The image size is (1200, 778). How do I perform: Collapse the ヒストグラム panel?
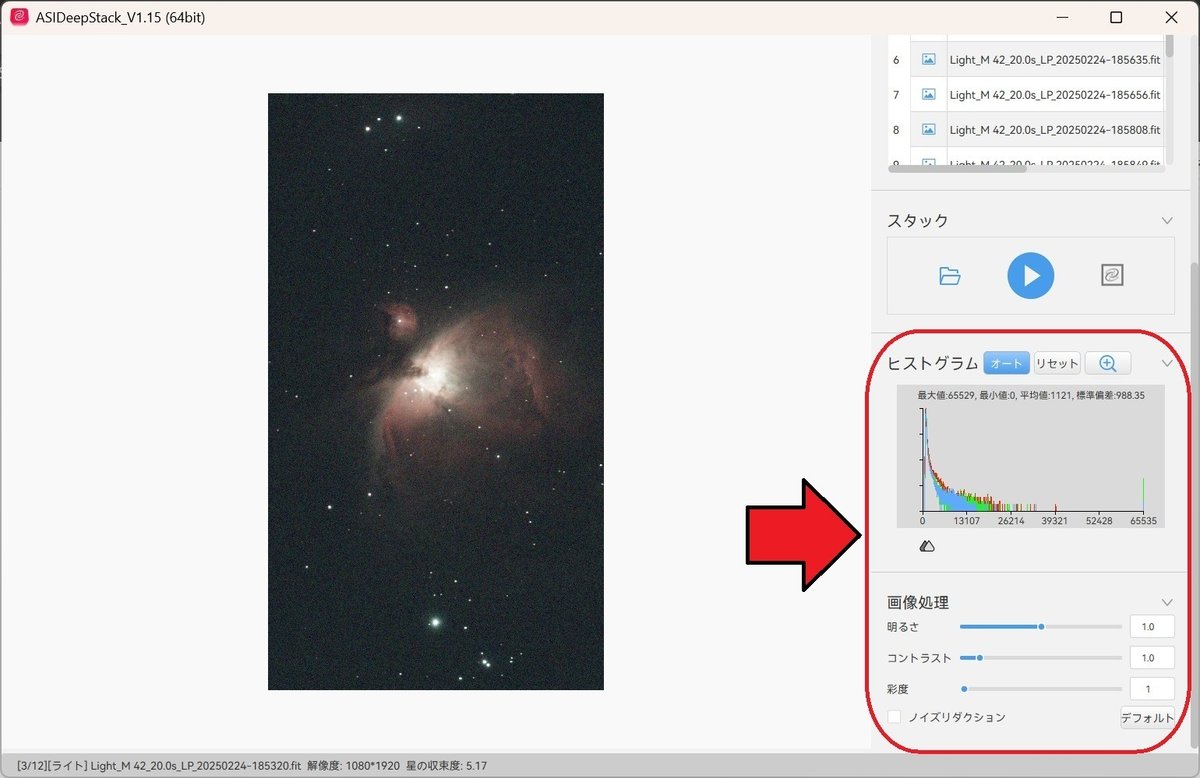pos(1166,363)
